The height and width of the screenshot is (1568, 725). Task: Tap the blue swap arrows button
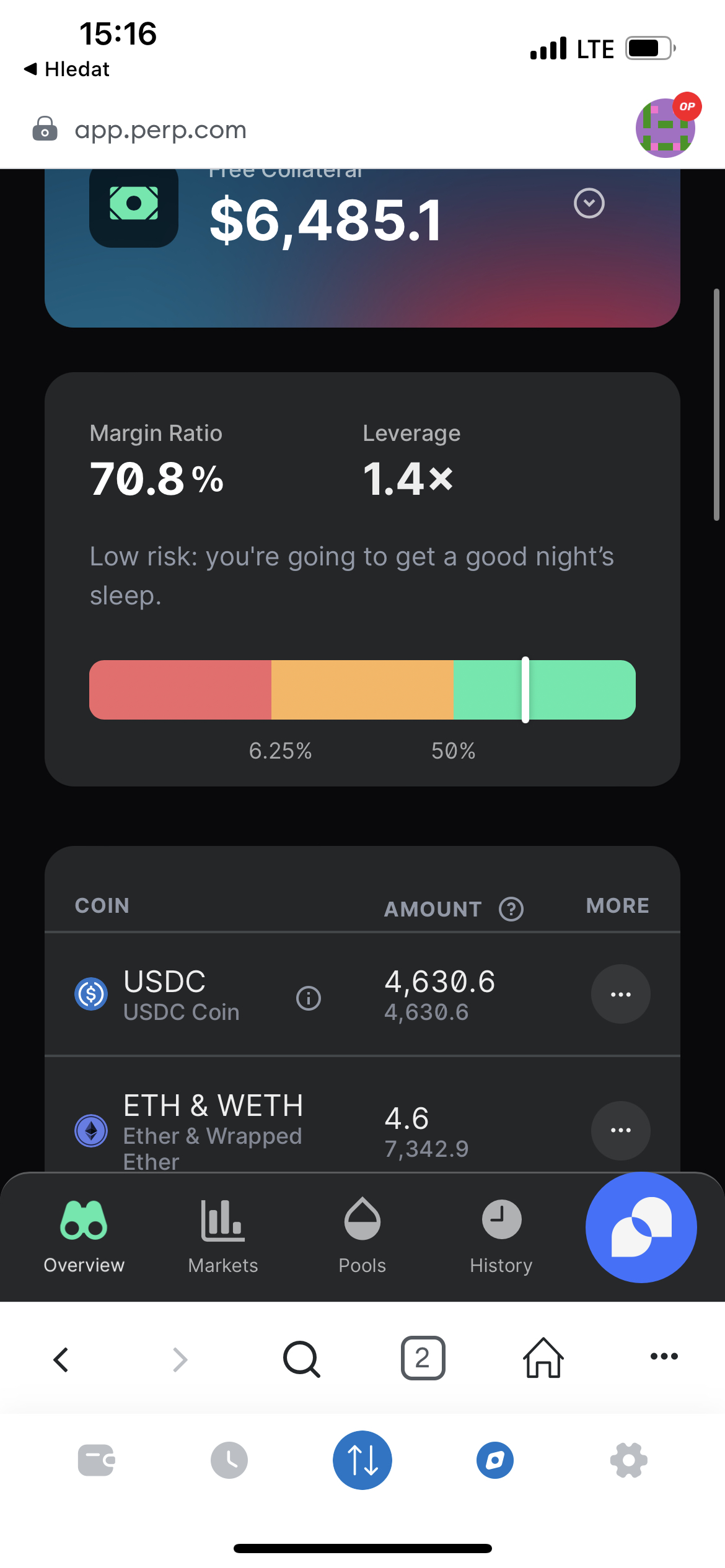coord(362,1460)
